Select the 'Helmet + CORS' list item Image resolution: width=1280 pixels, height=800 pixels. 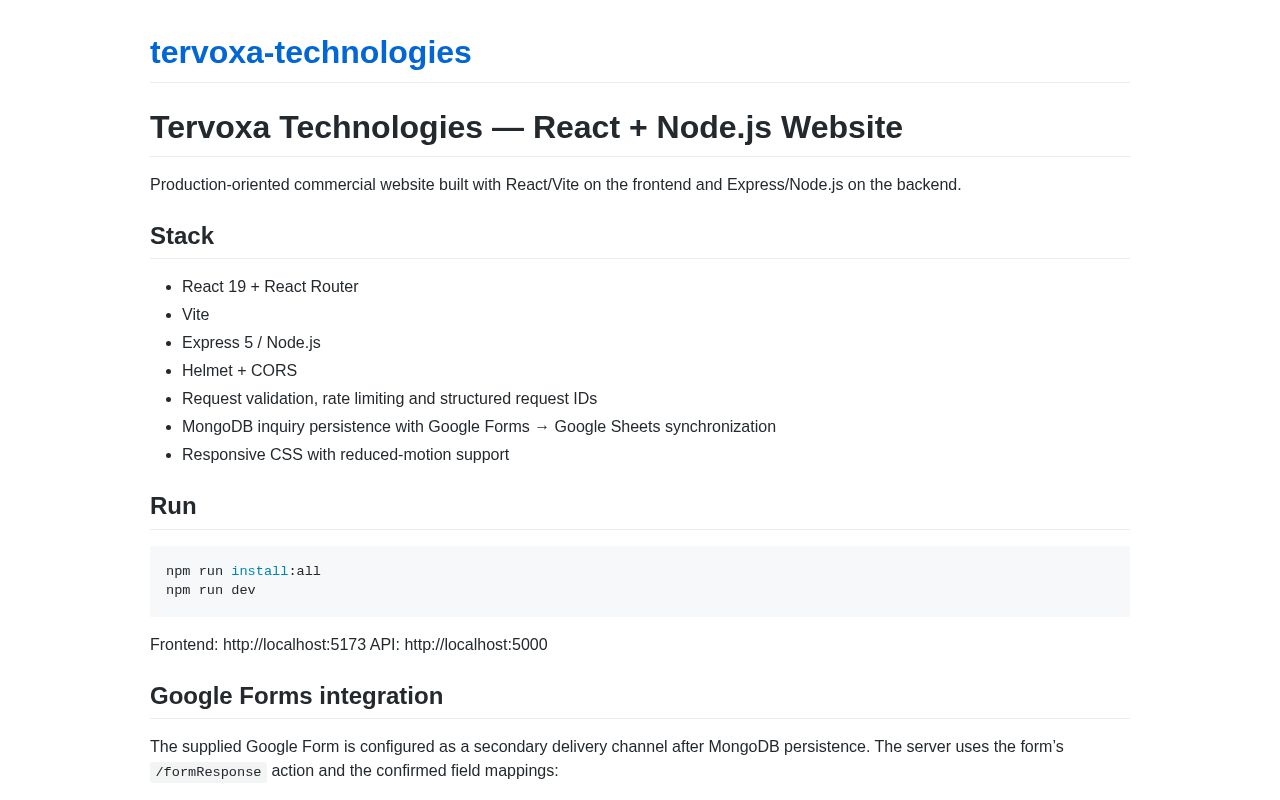[x=239, y=371]
